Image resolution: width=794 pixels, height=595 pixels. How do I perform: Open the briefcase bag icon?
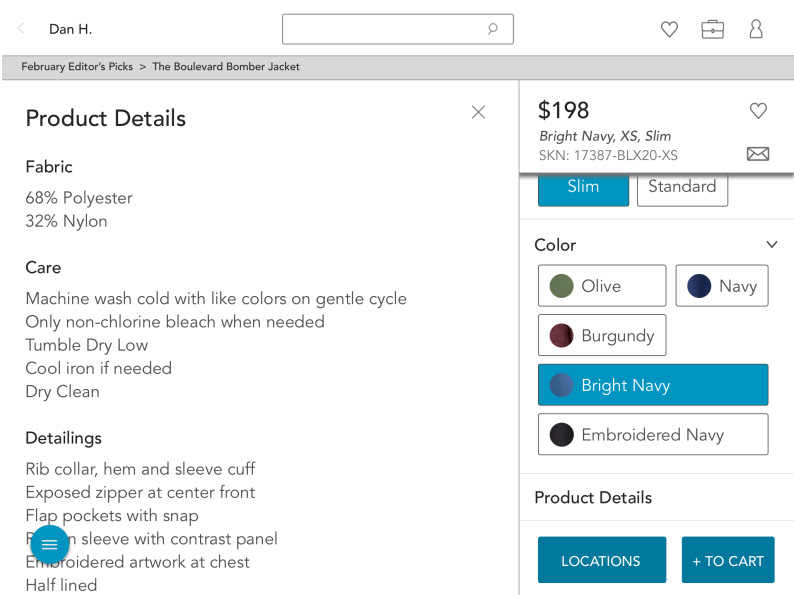pyautogui.click(x=712, y=29)
